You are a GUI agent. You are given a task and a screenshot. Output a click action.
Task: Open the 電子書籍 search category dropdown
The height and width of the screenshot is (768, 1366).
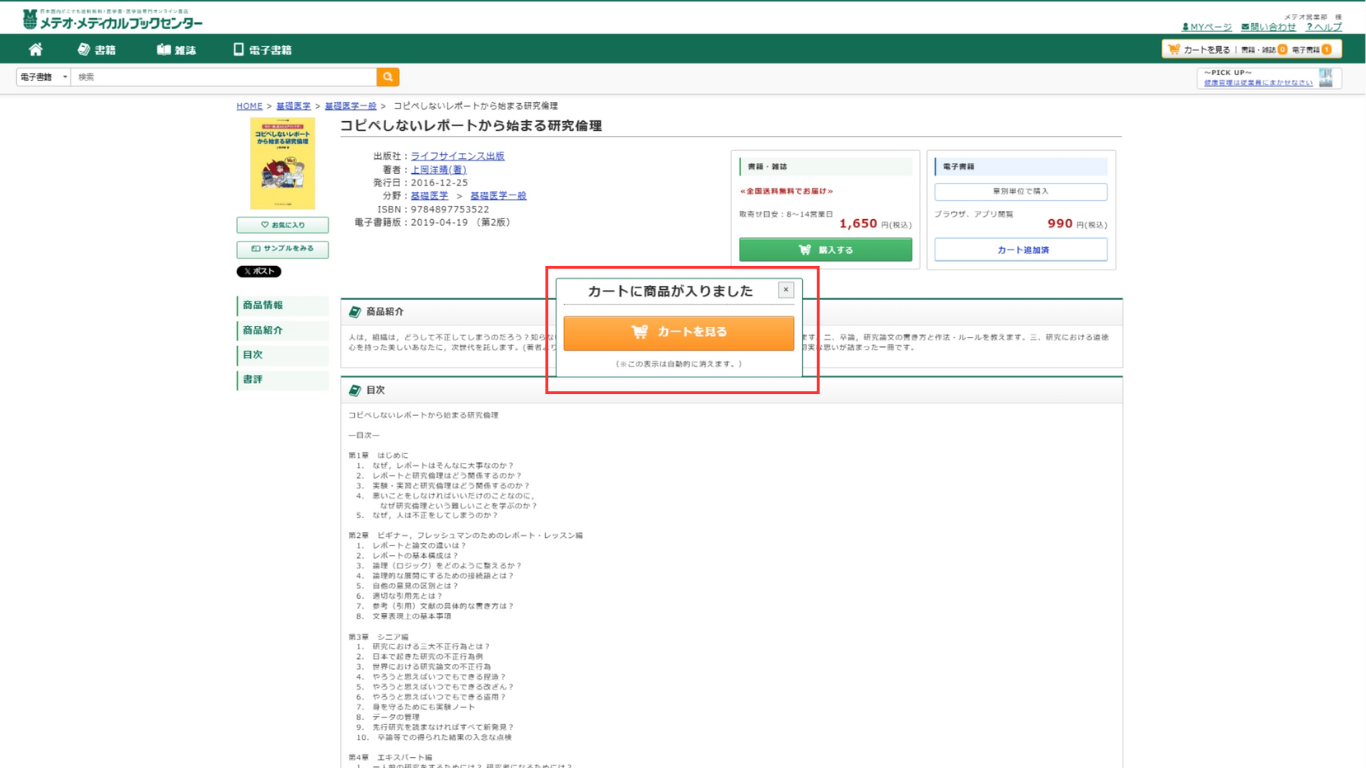pos(43,77)
